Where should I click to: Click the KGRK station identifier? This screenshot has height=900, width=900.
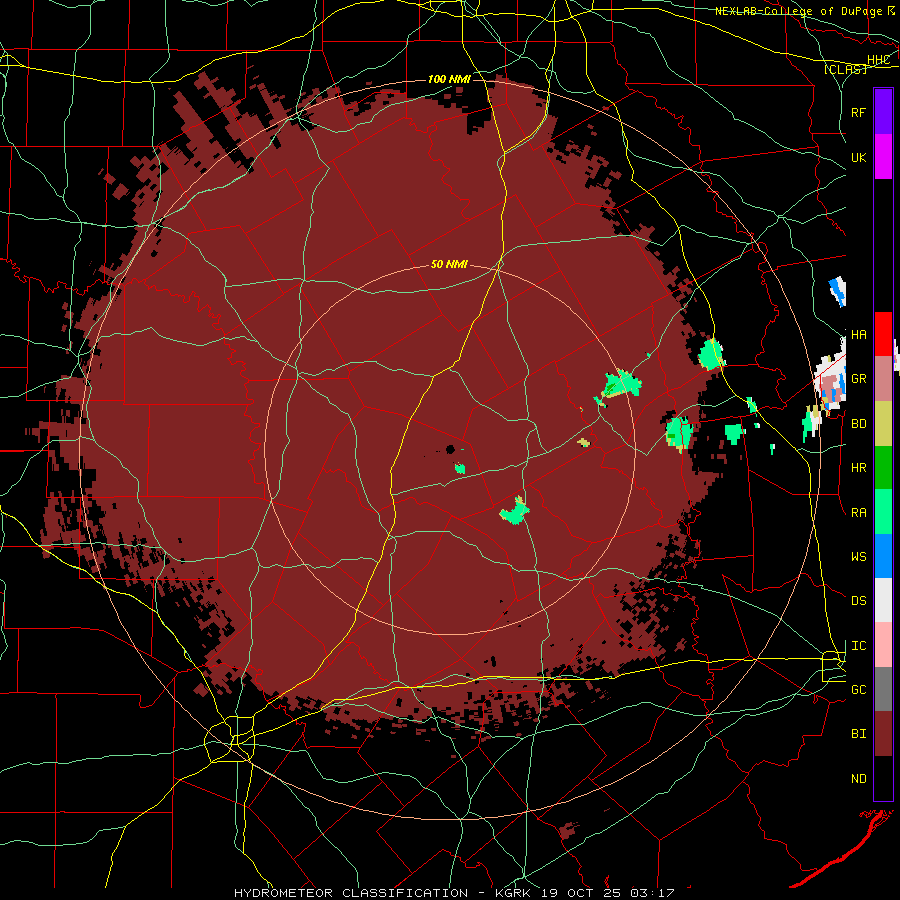[514, 893]
